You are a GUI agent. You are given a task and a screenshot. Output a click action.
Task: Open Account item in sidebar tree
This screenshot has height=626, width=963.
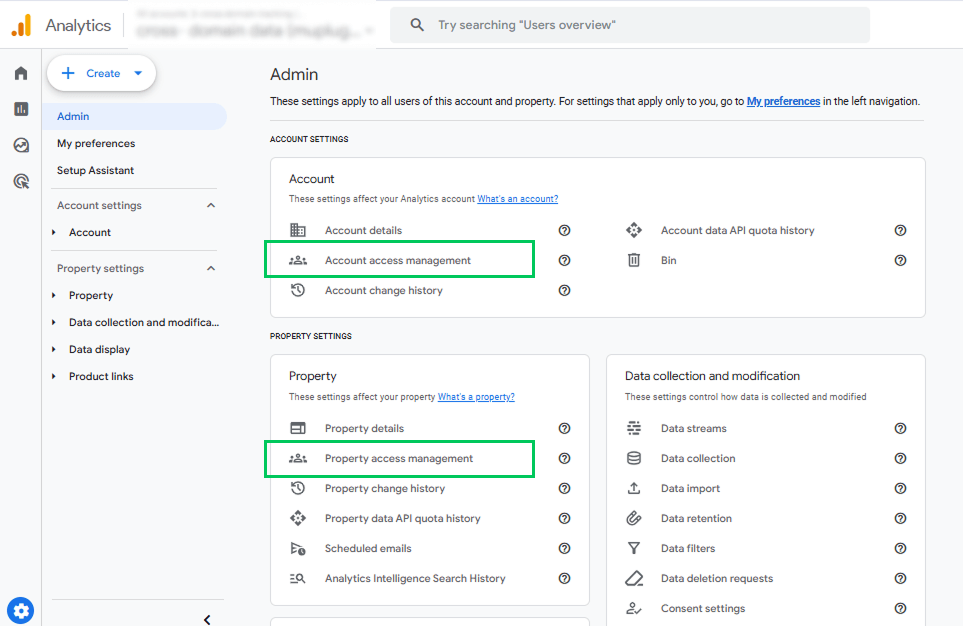click(x=90, y=232)
